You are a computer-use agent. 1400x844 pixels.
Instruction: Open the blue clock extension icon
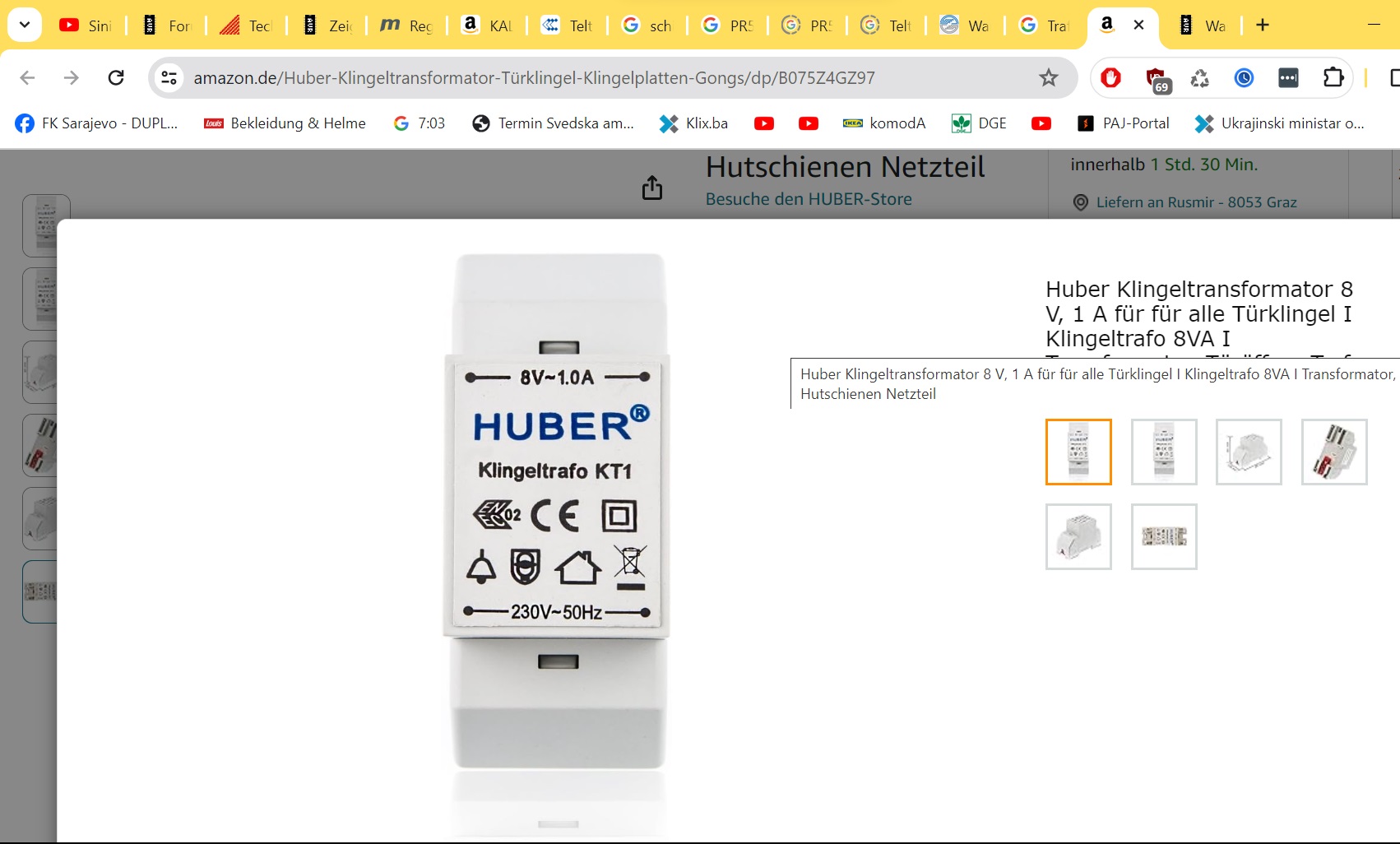coord(1244,77)
